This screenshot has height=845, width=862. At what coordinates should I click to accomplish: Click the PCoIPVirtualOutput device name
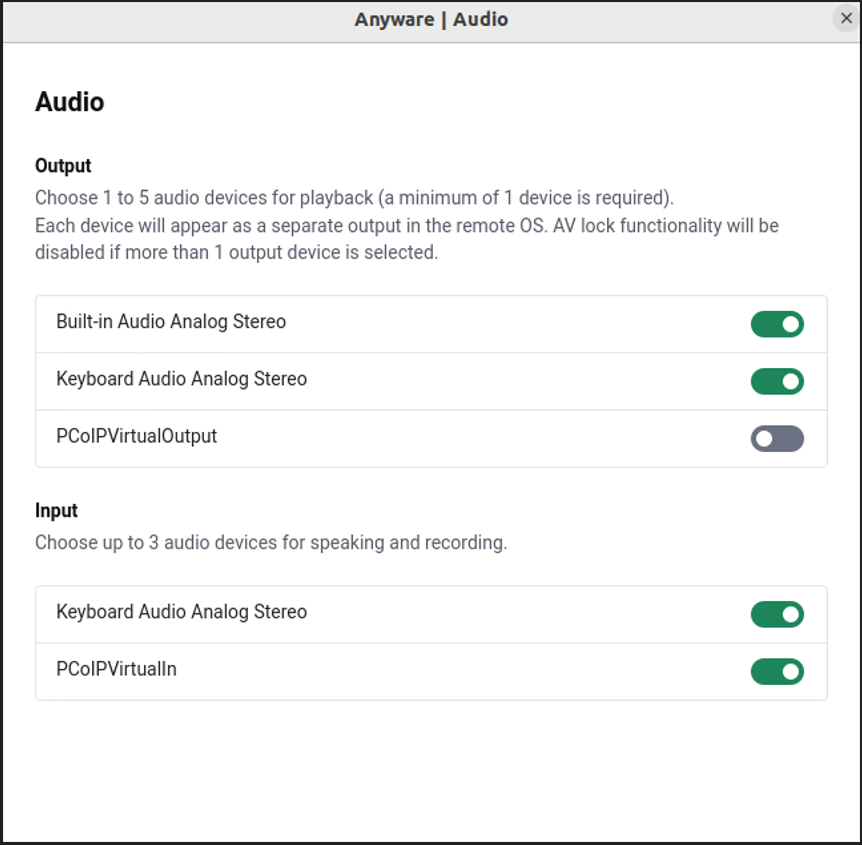point(136,436)
